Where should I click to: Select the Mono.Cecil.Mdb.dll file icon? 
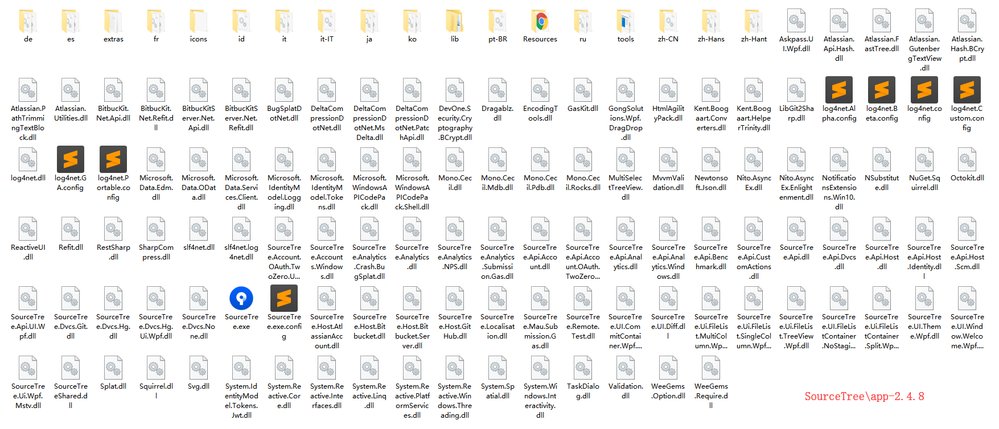498,159
